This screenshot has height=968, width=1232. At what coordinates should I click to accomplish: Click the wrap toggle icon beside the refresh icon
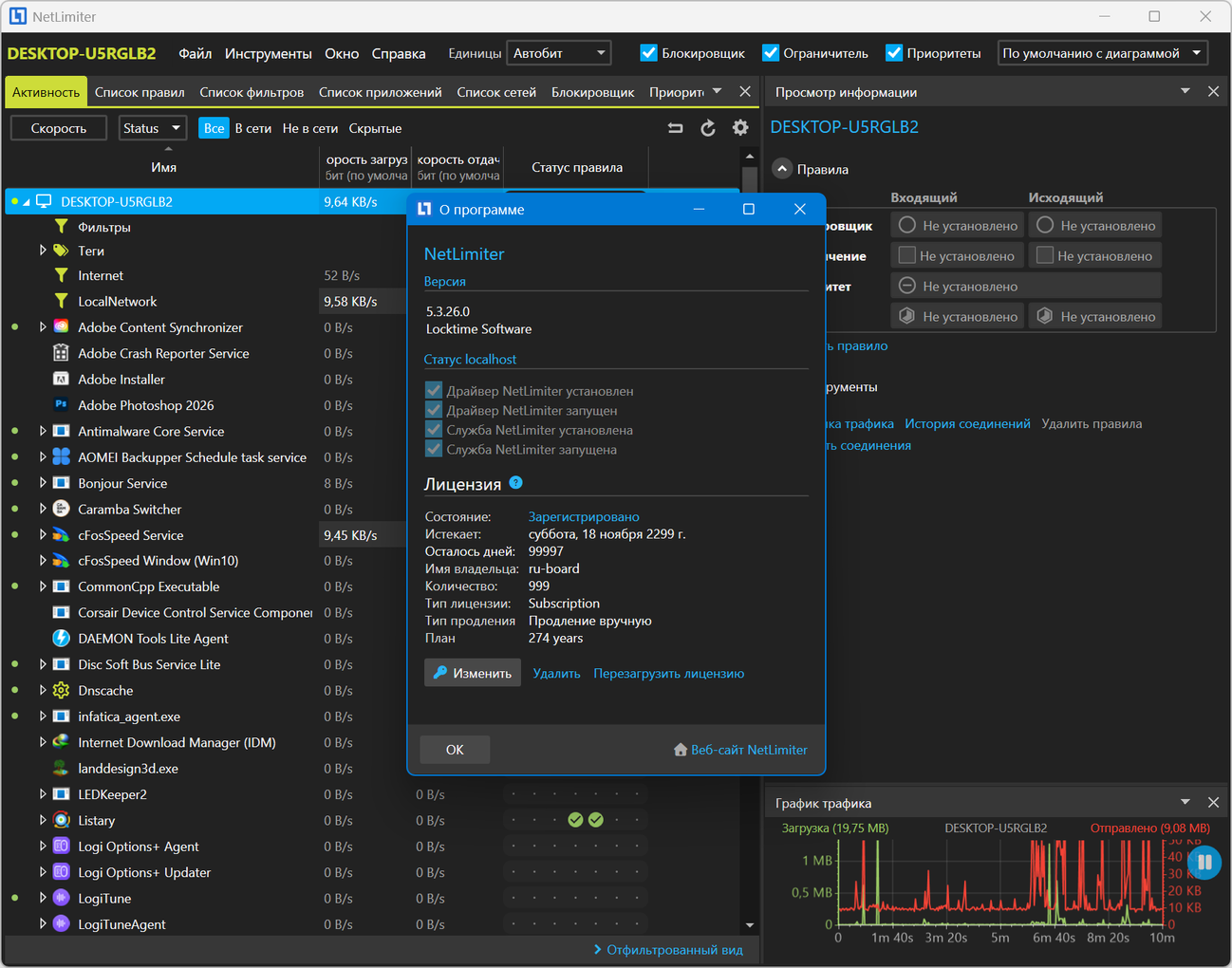[x=676, y=128]
